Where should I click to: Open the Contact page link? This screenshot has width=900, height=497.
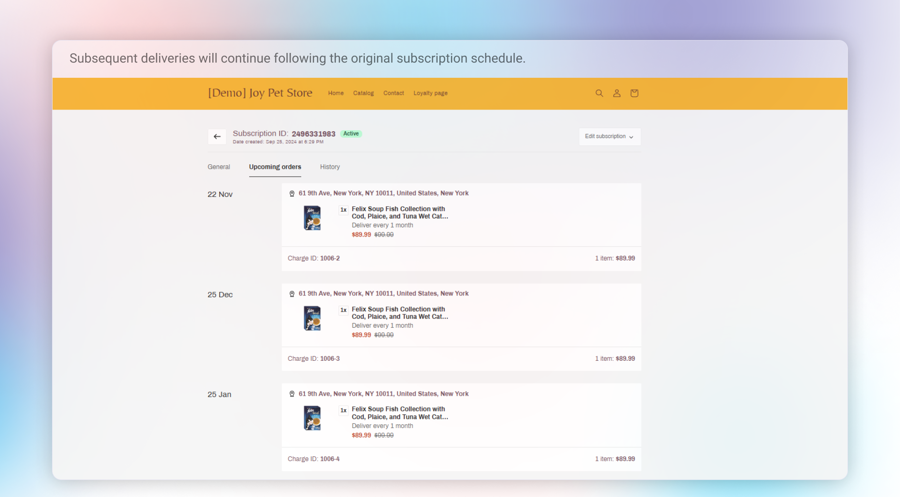tap(394, 93)
